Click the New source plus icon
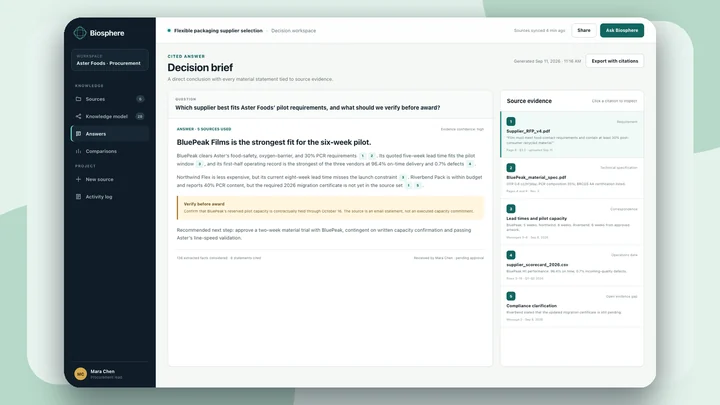 point(78,179)
